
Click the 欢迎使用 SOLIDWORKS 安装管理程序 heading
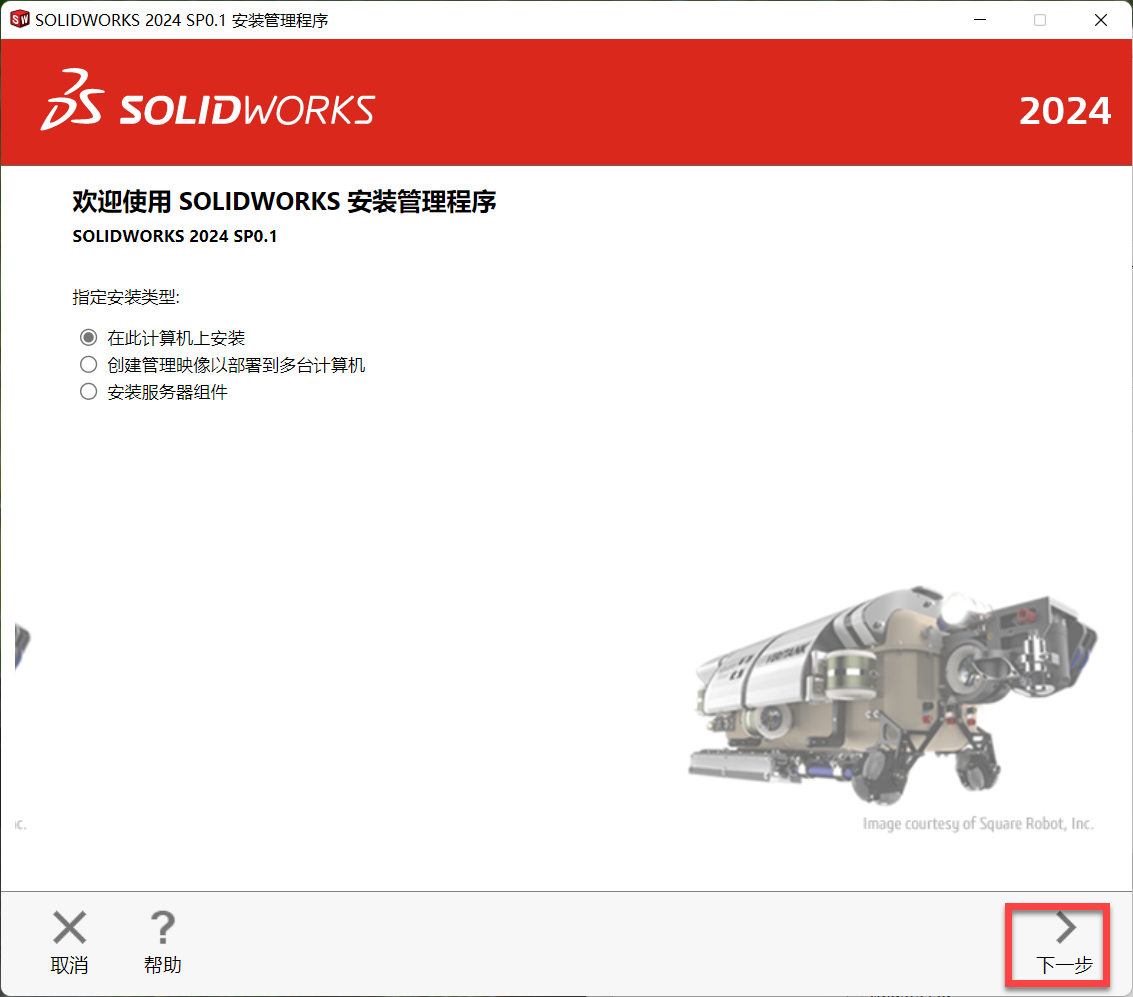coord(284,202)
